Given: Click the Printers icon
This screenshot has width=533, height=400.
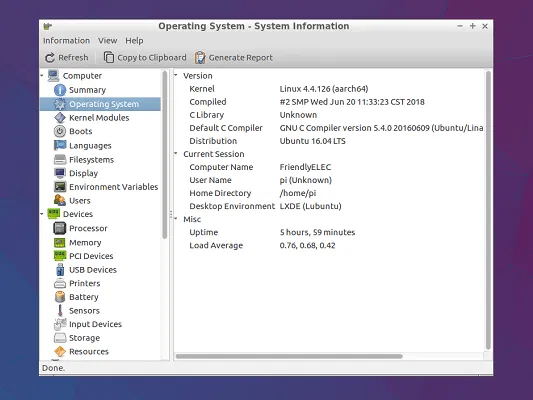Looking at the screenshot, I should coord(60,283).
